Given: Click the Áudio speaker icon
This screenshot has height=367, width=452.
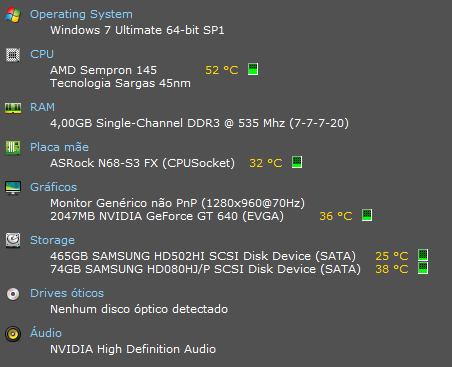Looking at the screenshot, I should [13, 334].
